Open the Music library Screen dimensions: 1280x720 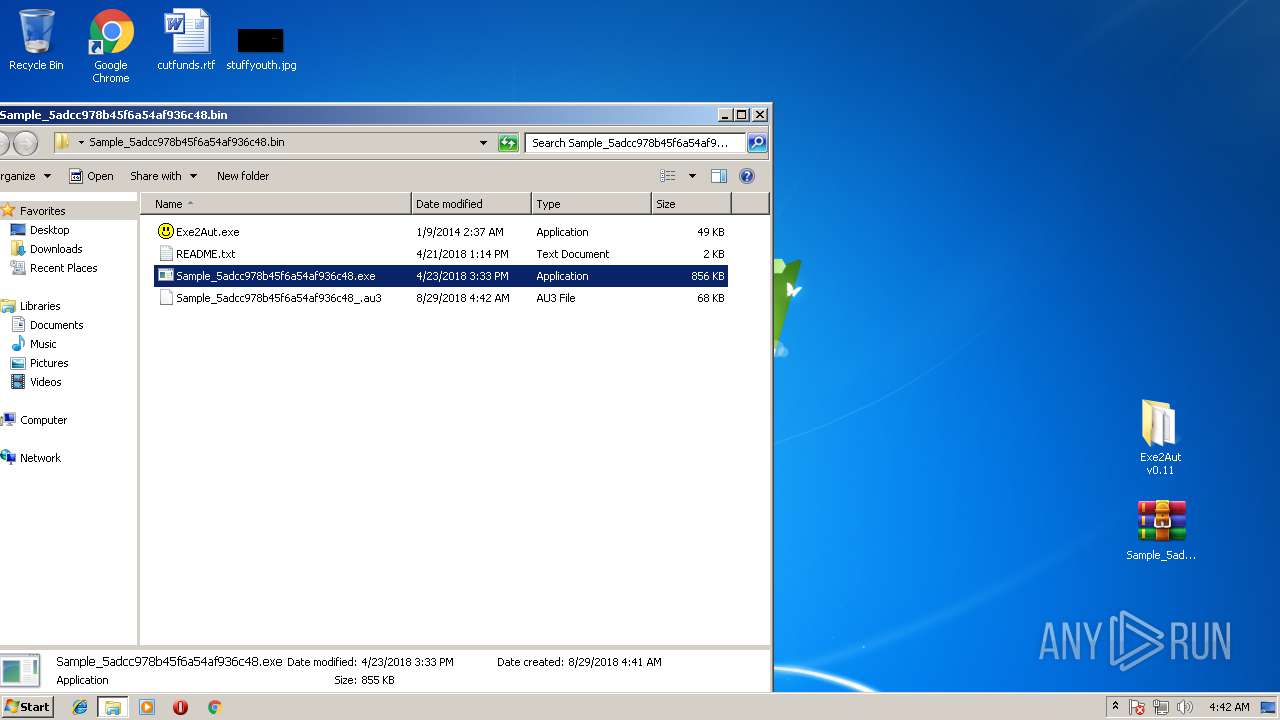43,344
